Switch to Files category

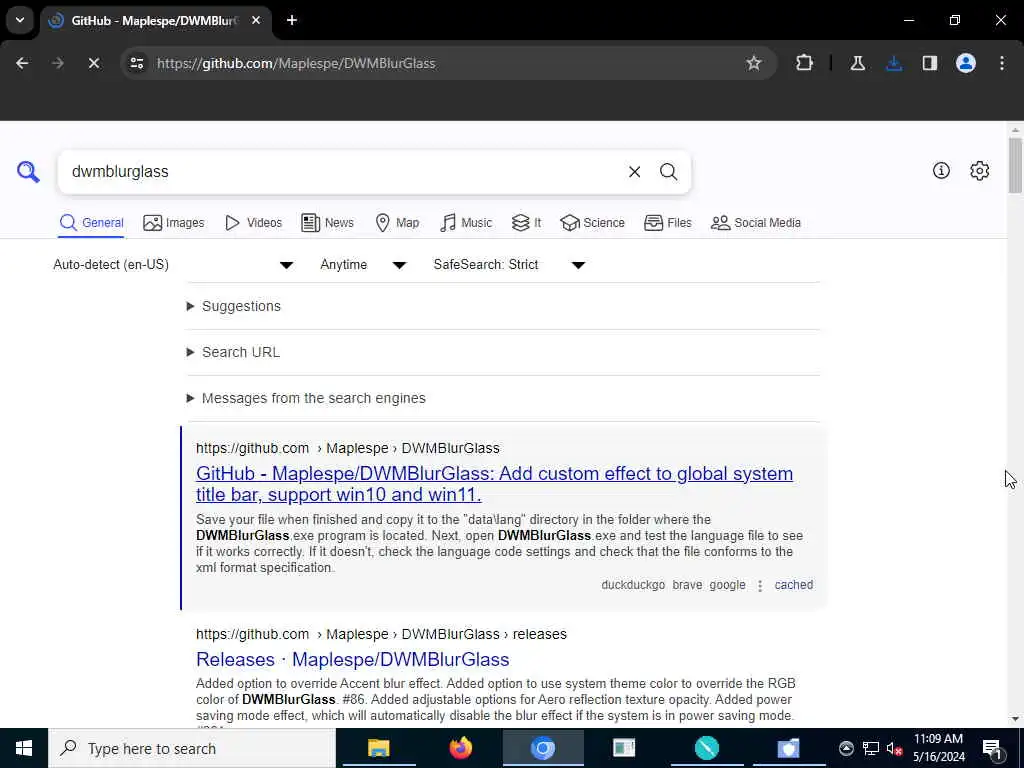pyautogui.click(x=667, y=223)
